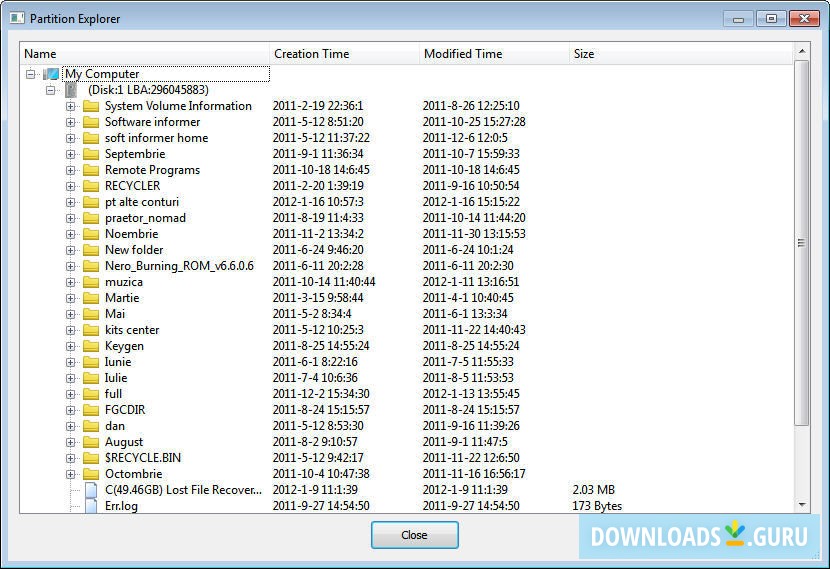The image size is (830, 569).
Task: Click the disk drive icon beside Disk:1
Action: pyautogui.click(x=71, y=90)
